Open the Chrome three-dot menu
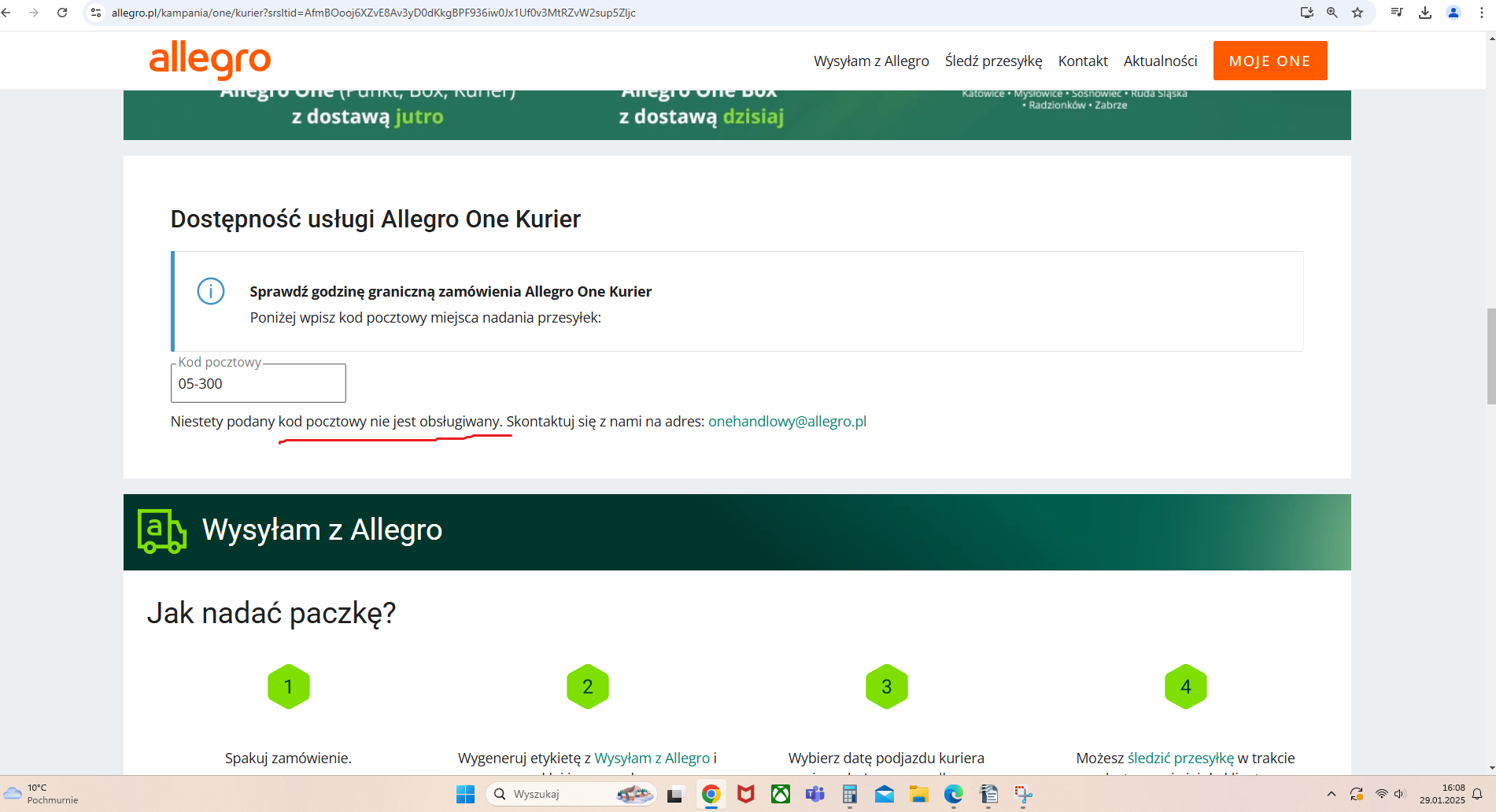1496x812 pixels. point(1481,13)
